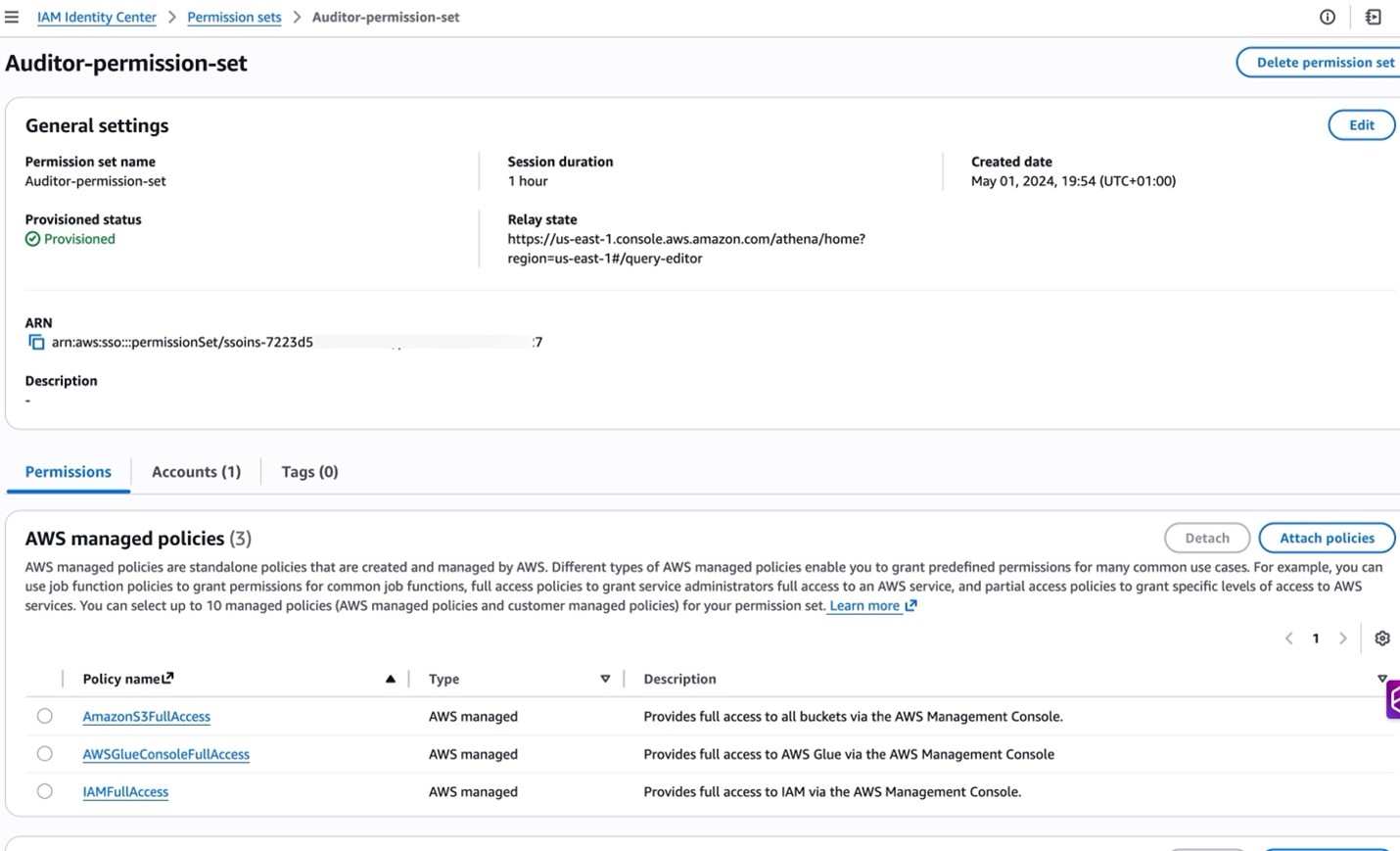Click the info panel icon
1400x851 pixels.
point(1327,17)
